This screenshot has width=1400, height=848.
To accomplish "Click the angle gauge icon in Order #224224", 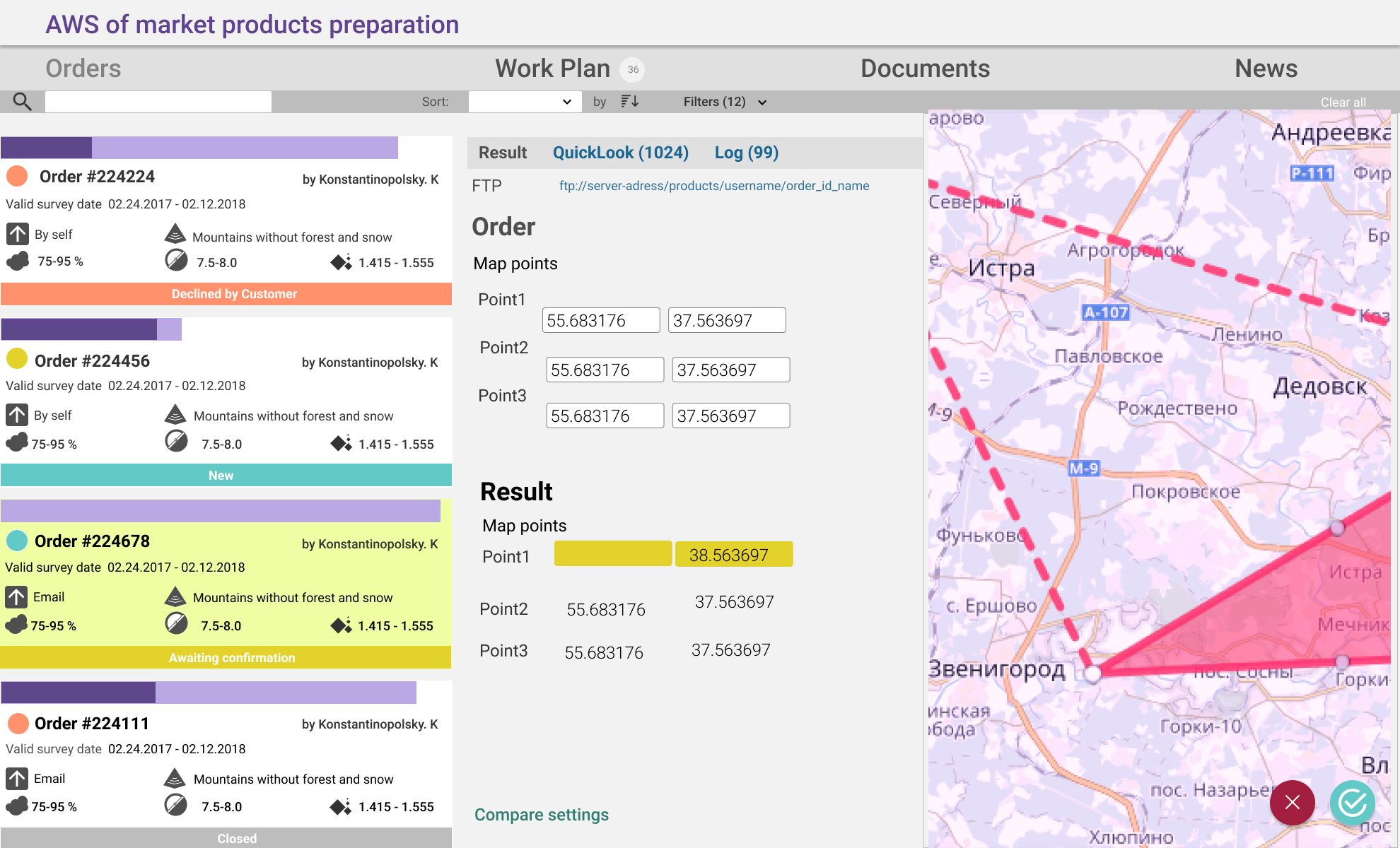I will tap(176, 261).
